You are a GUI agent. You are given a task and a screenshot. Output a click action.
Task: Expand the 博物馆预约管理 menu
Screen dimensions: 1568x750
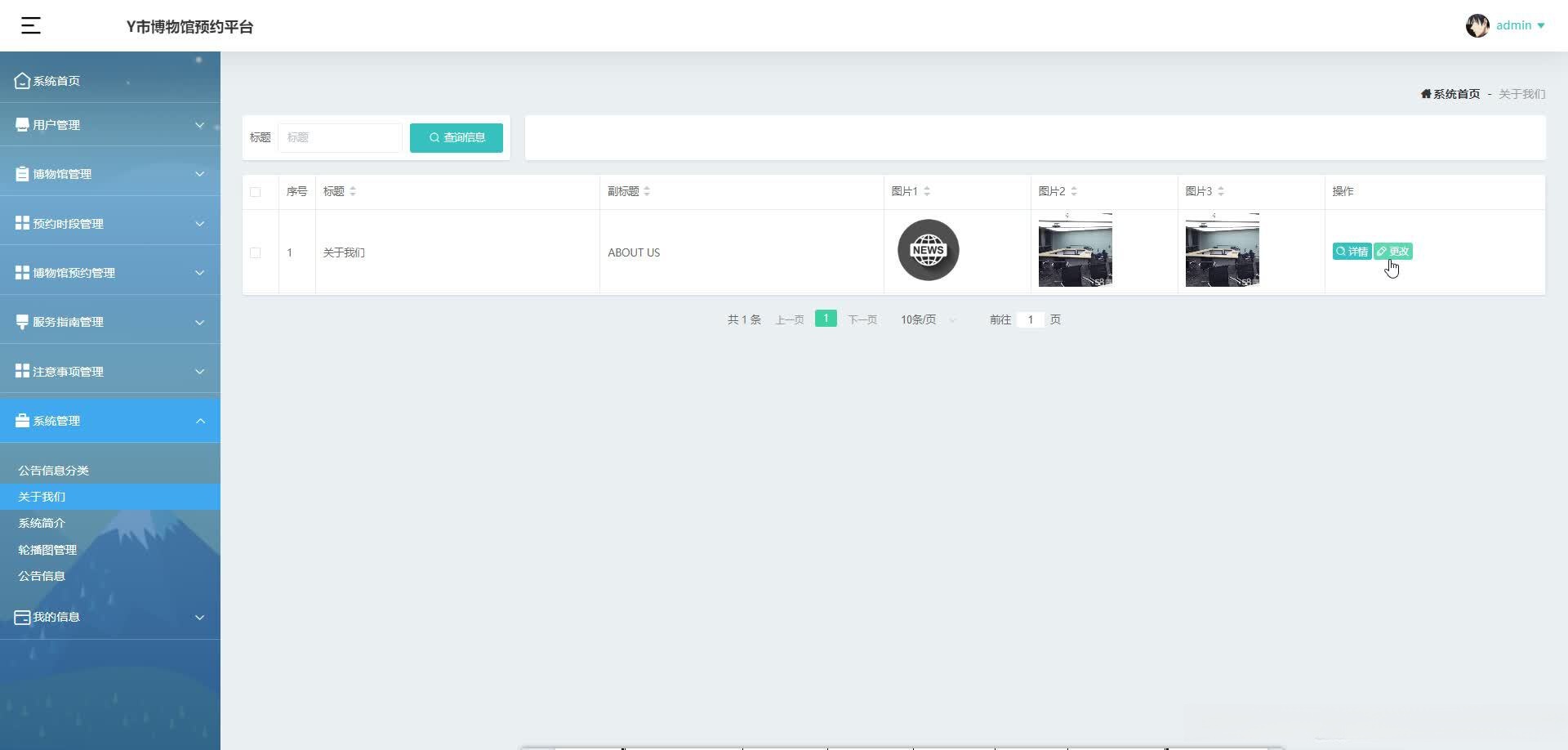coord(199,273)
